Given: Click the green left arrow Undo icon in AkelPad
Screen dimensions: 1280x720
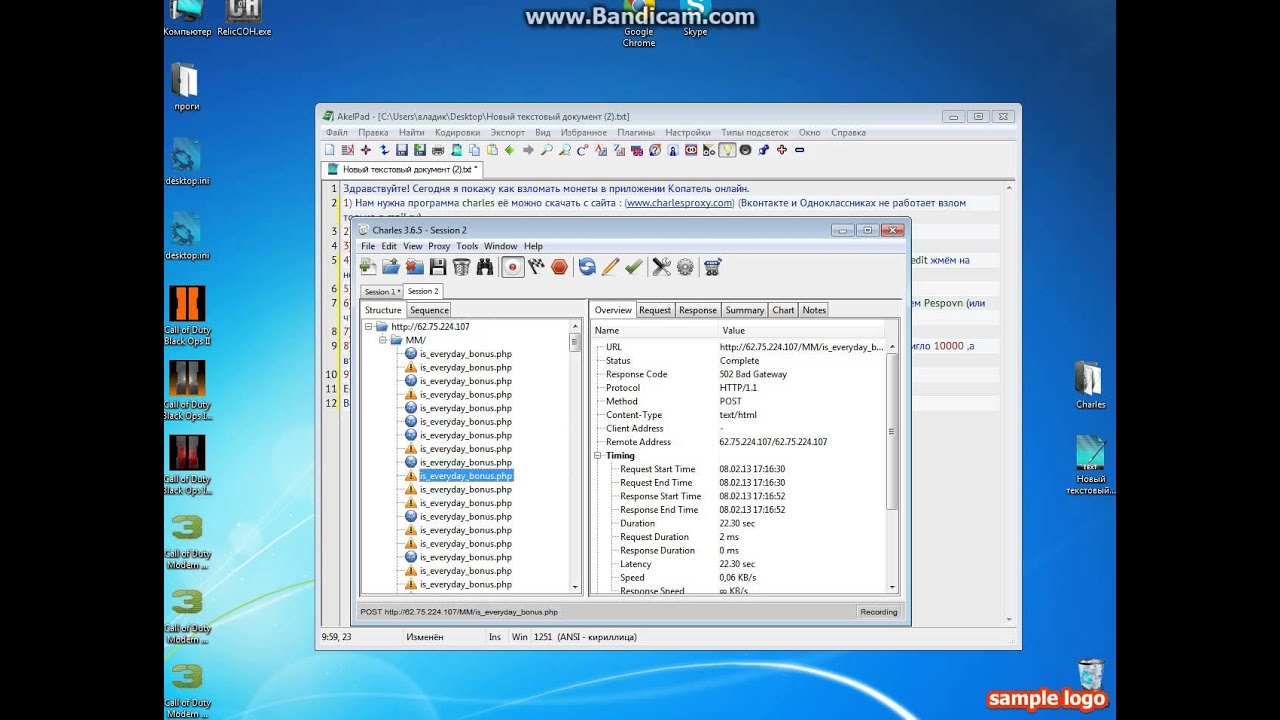Looking at the screenshot, I should click(x=510, y=150).
